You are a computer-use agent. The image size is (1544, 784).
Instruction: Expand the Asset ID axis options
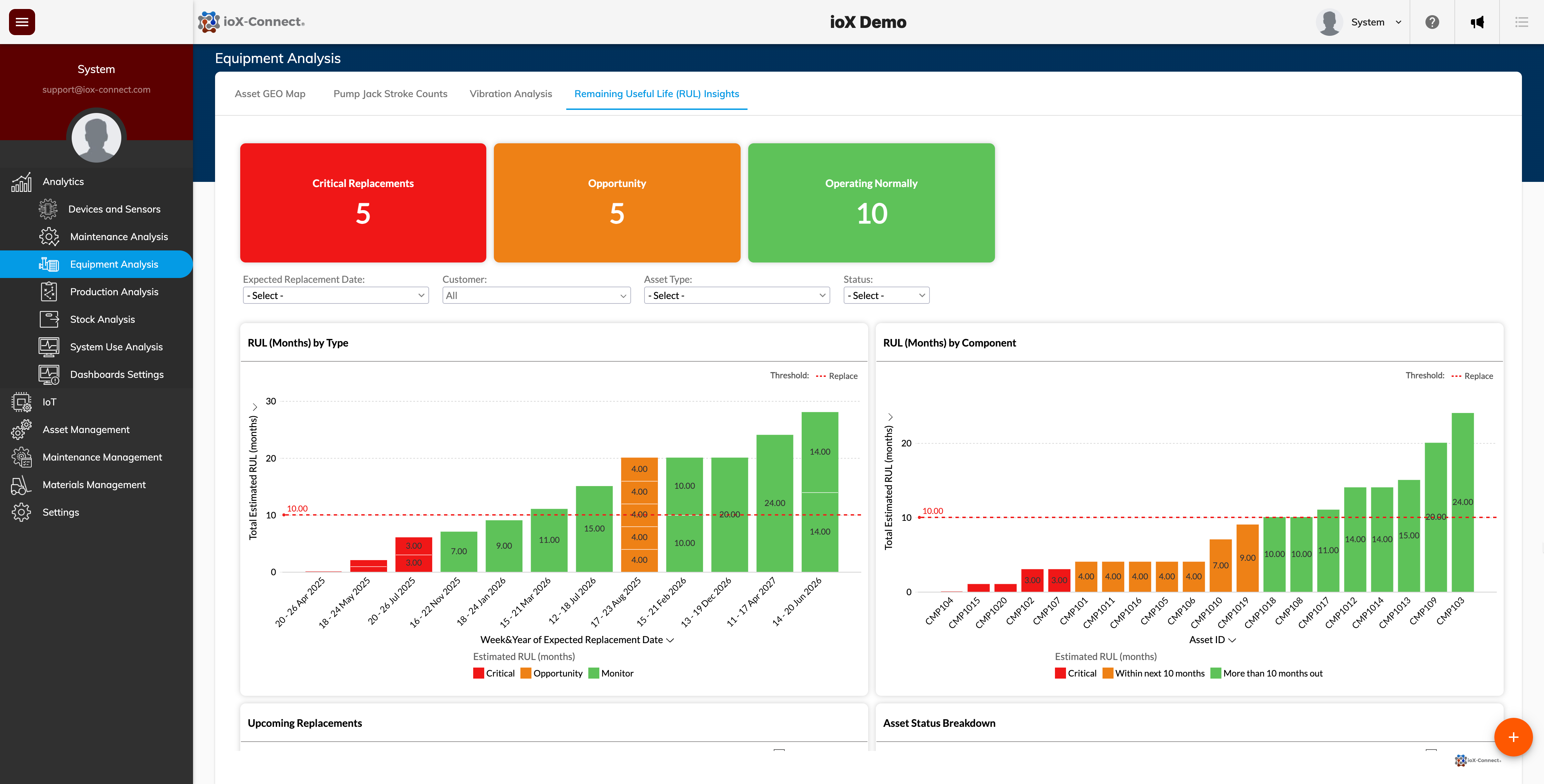[x=1232, y=640]
